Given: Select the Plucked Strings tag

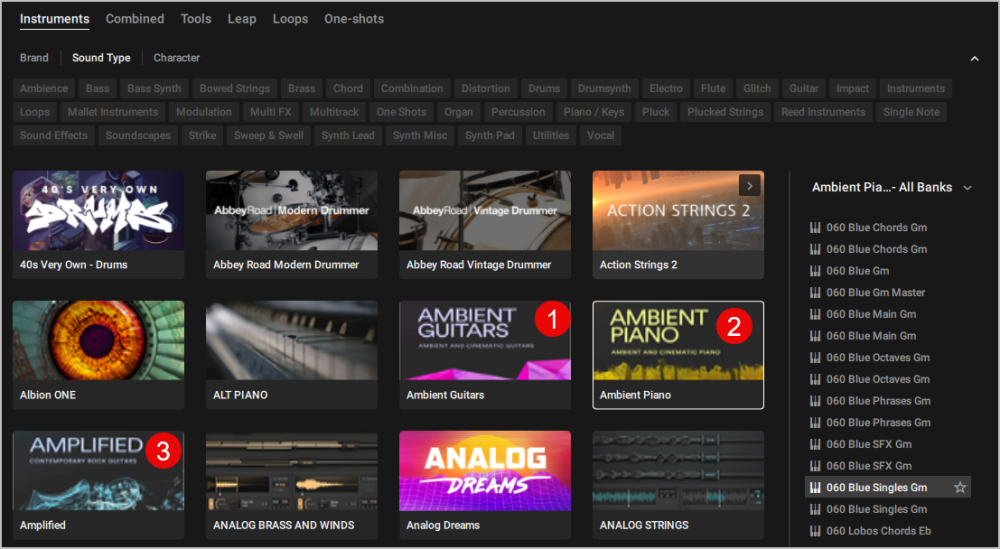Looking at the screenshot, I should [x=725, y=112].
